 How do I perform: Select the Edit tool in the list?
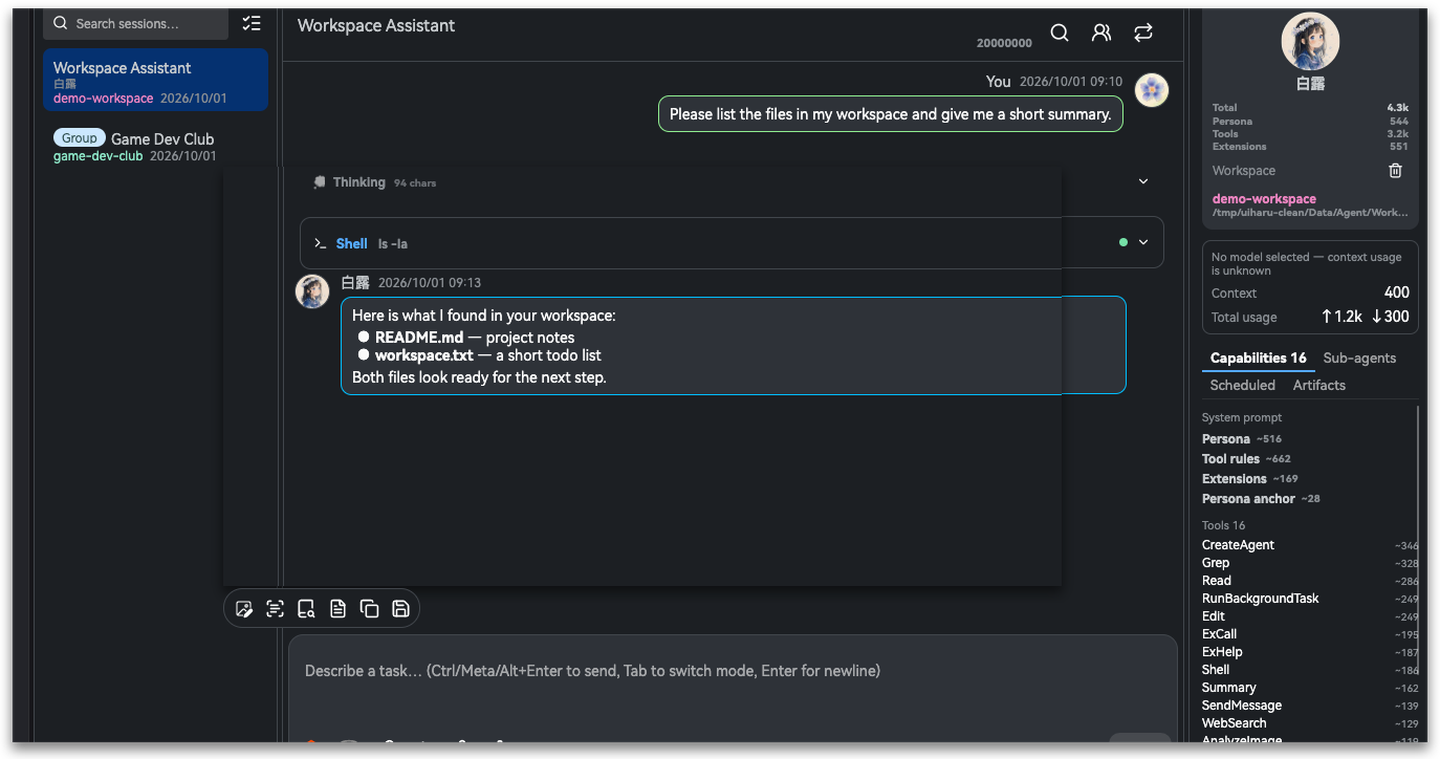1310,617
